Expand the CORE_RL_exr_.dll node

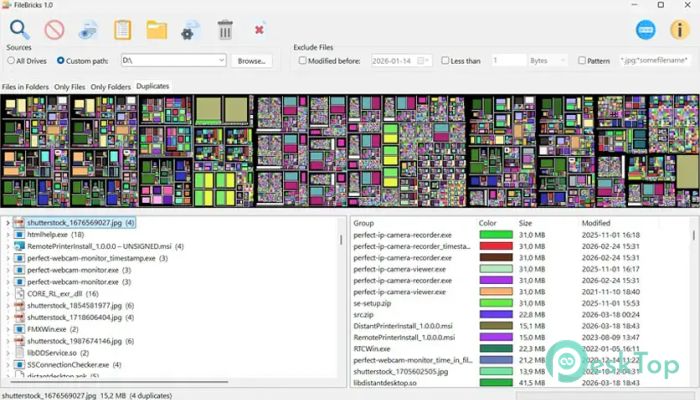(8, 293)
